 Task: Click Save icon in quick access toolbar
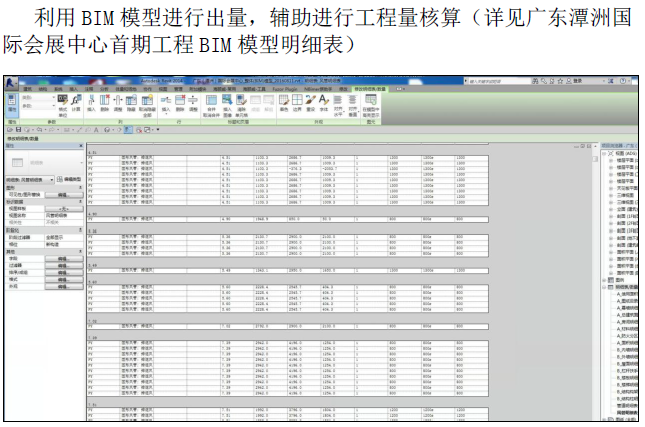[x=18, y=130]
